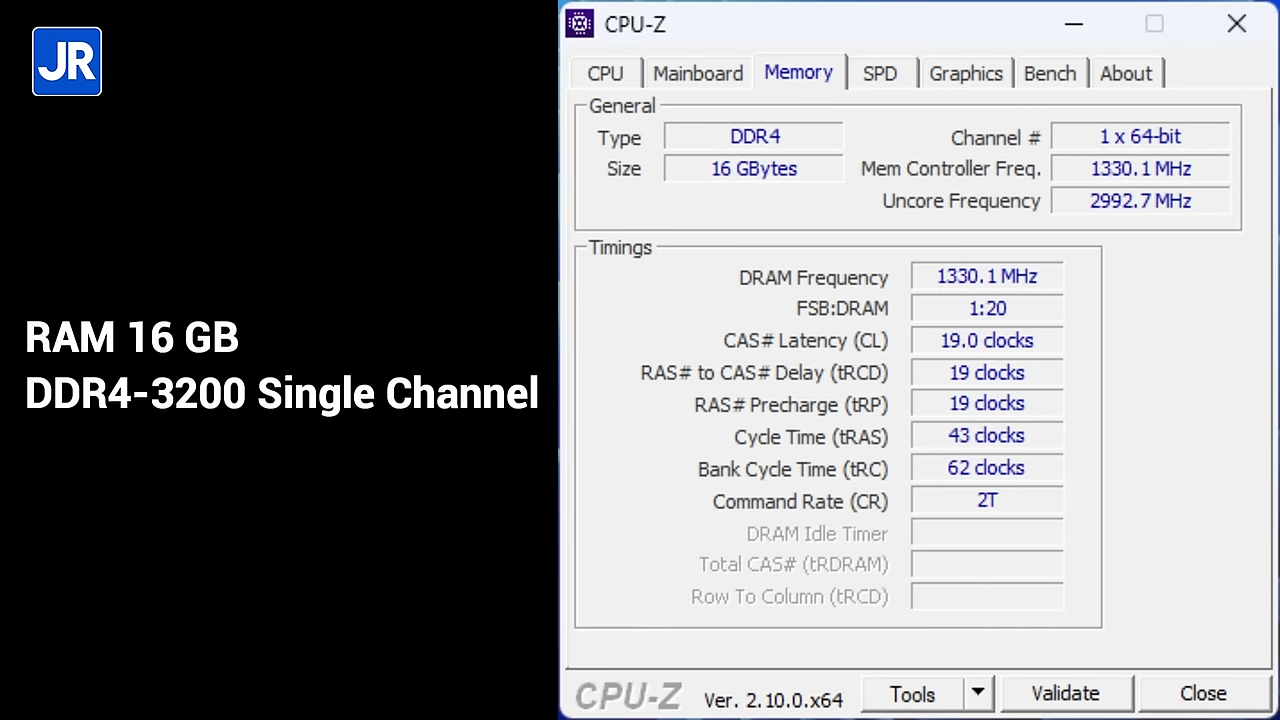Show the About tab
Viewport: 1280px width, 720px height.
1125,74
